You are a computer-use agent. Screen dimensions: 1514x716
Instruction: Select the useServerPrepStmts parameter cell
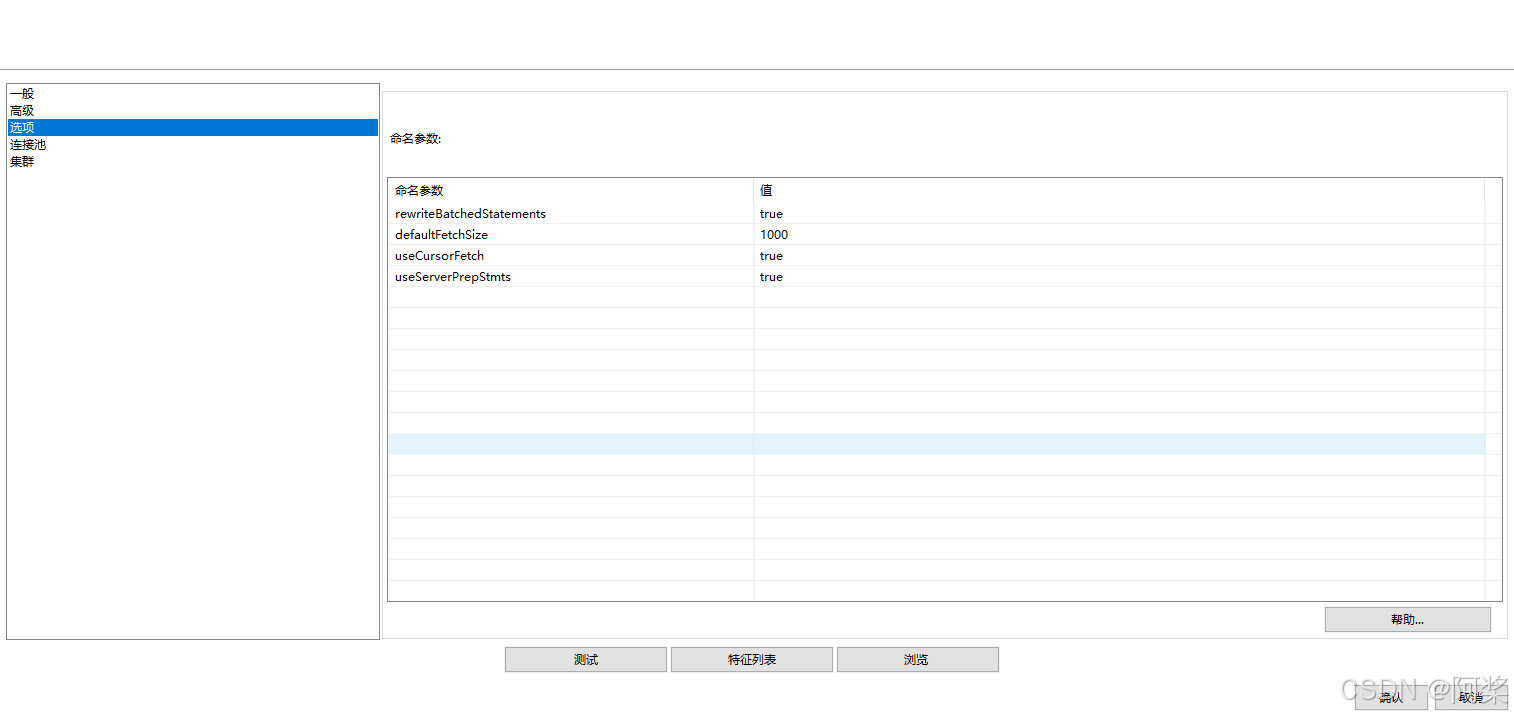[571, 277]
